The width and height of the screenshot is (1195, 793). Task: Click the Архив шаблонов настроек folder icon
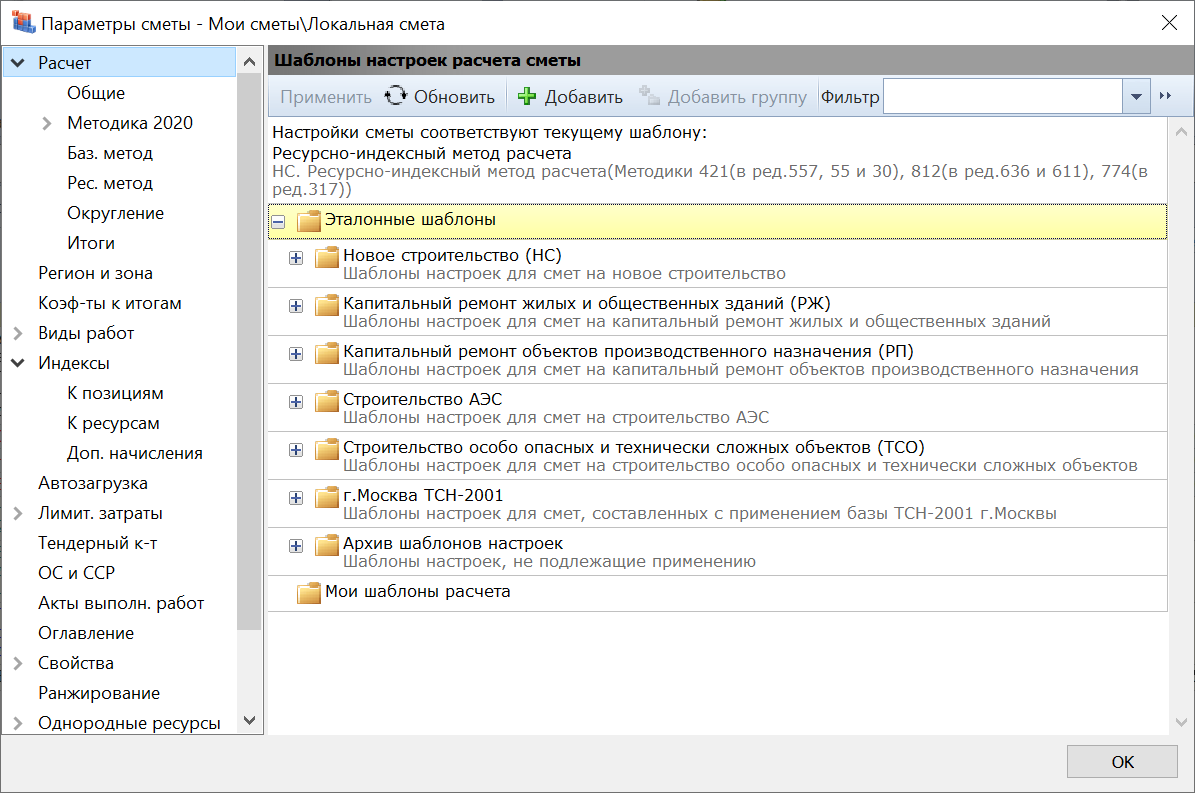(x=327, y=545)
